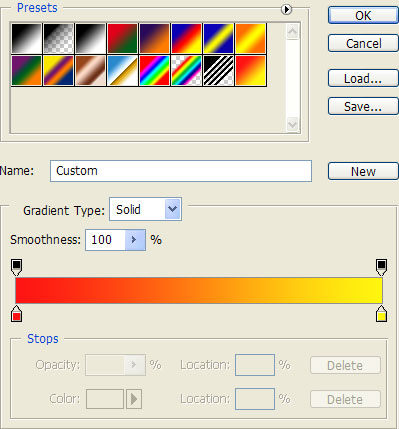This screenshot has height=429, width=399.
Task: Select the copper gradient preset
Action: pyautogui.click(x=90, y=70)
